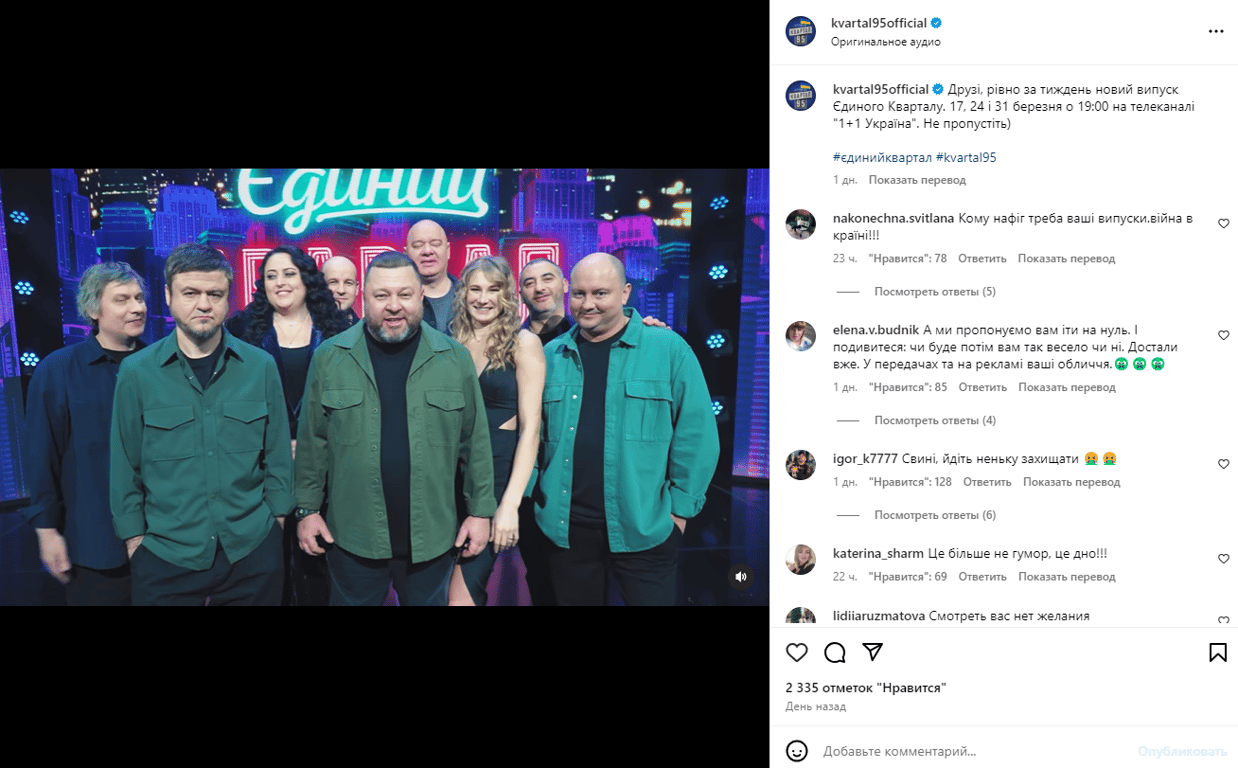This screenshot has width=1238, height=768.
Task: Open the emoji picker smiley icon
Action: point(797,751)
